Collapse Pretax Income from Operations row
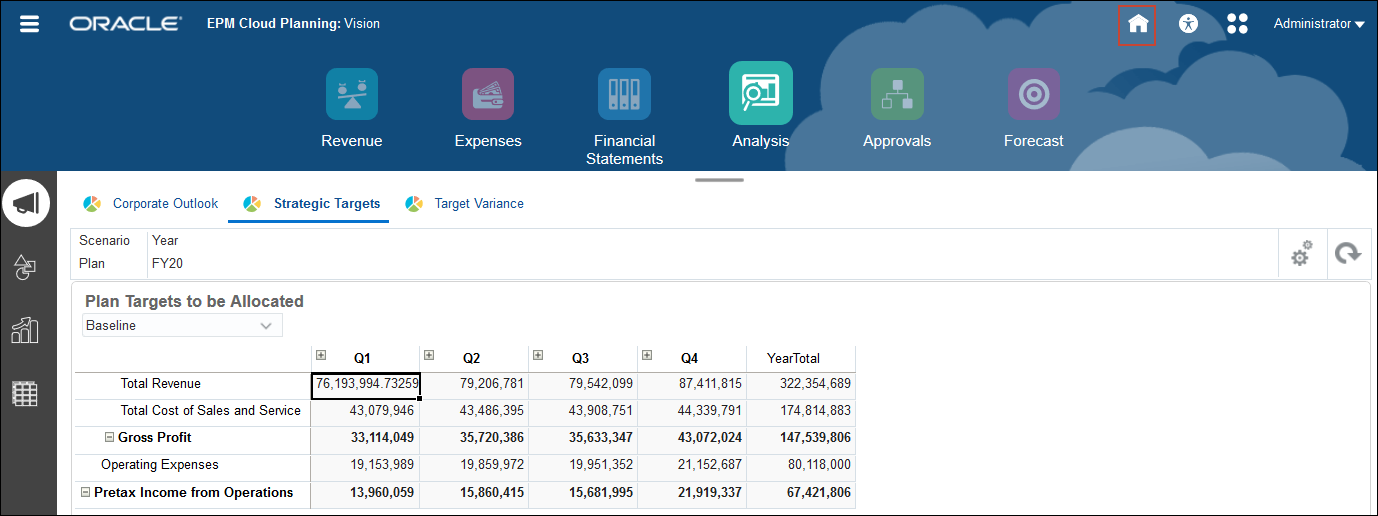Viewport: 1378px width, 516px height. pyautogui.click(x=86, y=493)
